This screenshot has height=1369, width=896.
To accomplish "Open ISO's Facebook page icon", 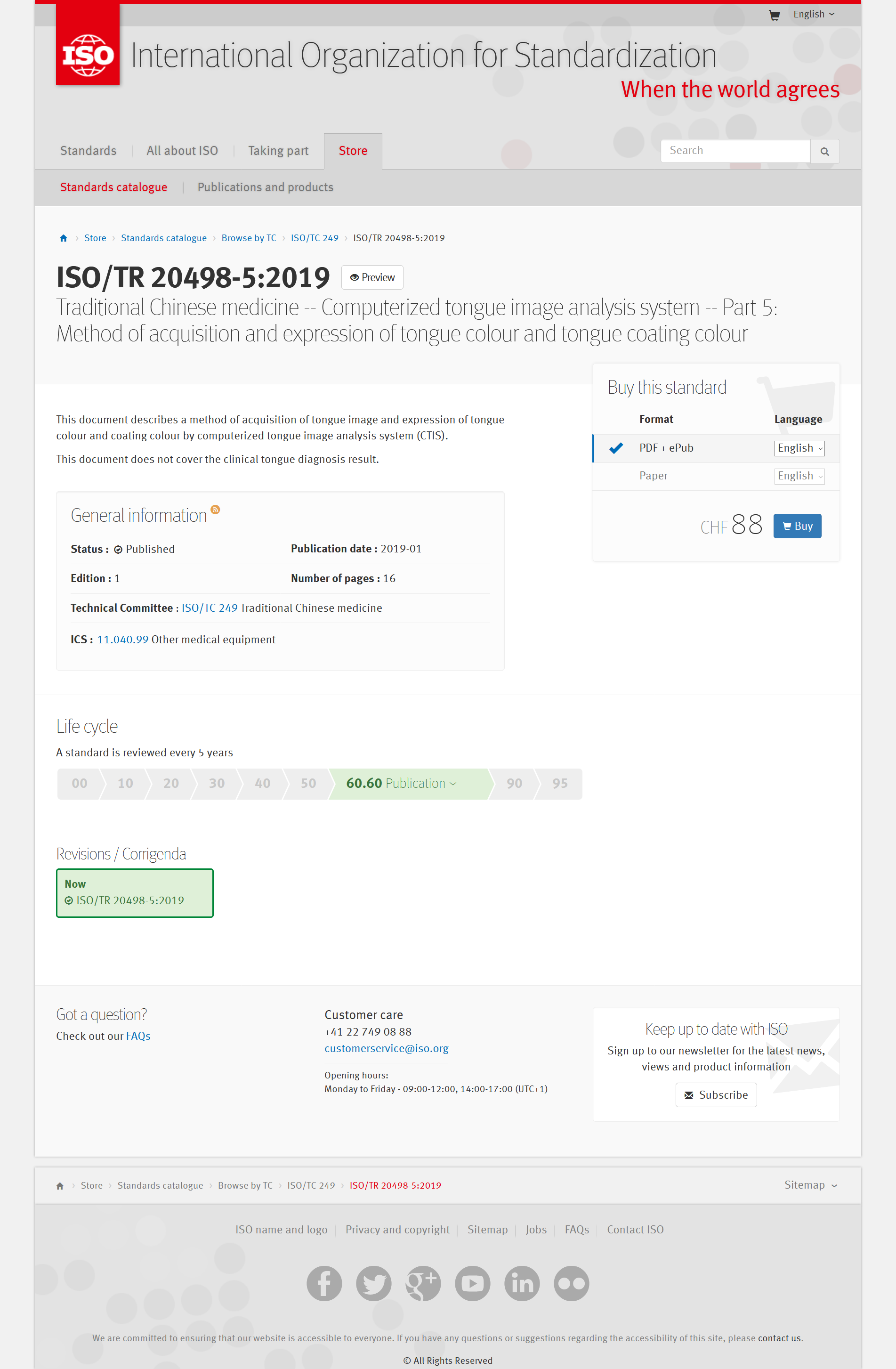I will pos(324,1283).
